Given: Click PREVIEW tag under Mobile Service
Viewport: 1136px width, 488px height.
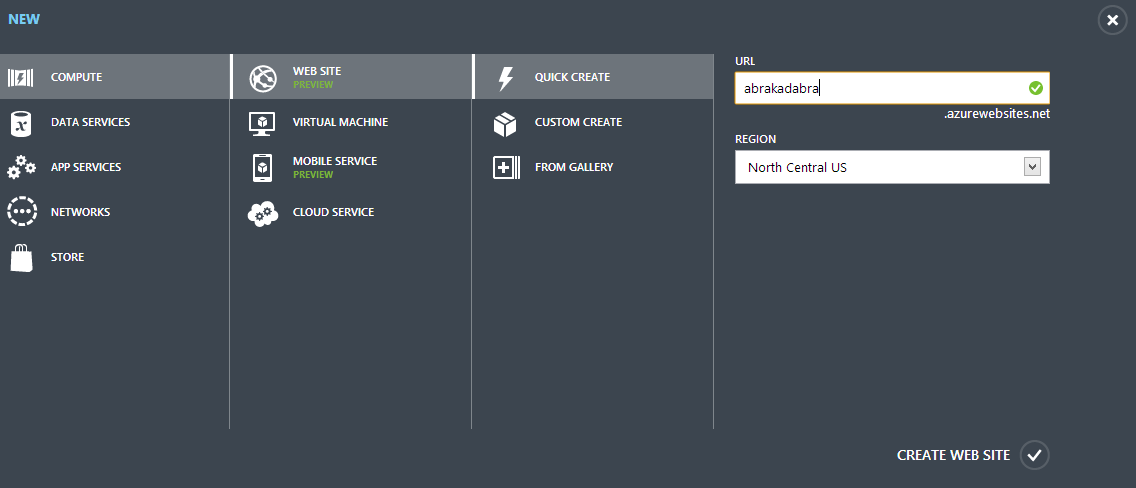Looking at the screenshot, I should tap(313, 174).
